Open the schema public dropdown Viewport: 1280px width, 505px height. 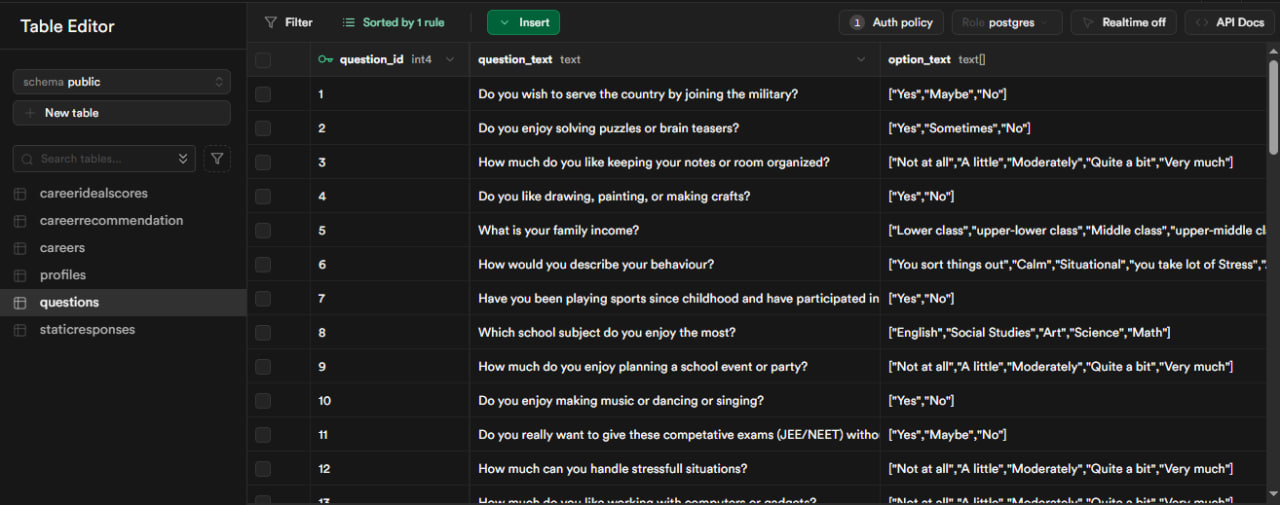pyautogui.click(x=121, y=82)
